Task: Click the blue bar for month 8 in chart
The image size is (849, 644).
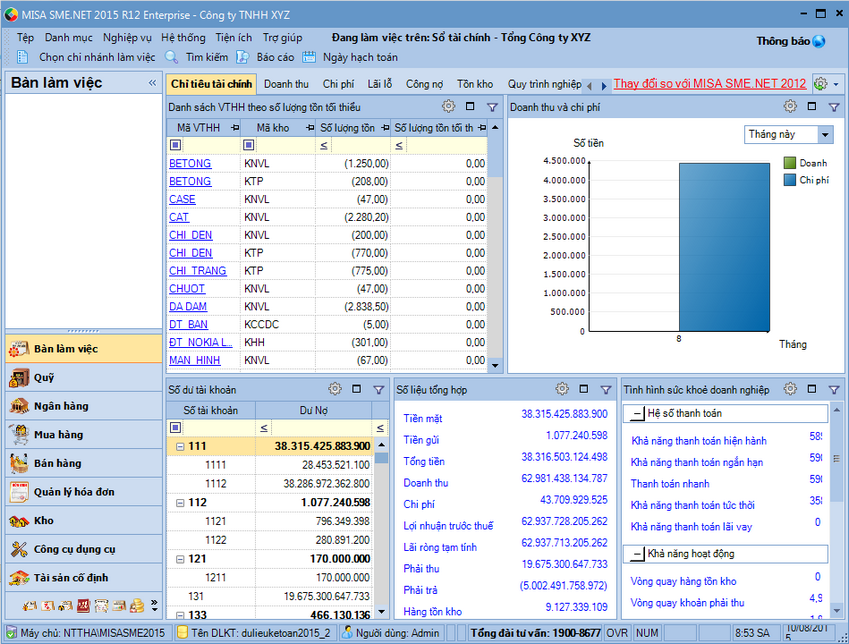Action: [724, 247]
